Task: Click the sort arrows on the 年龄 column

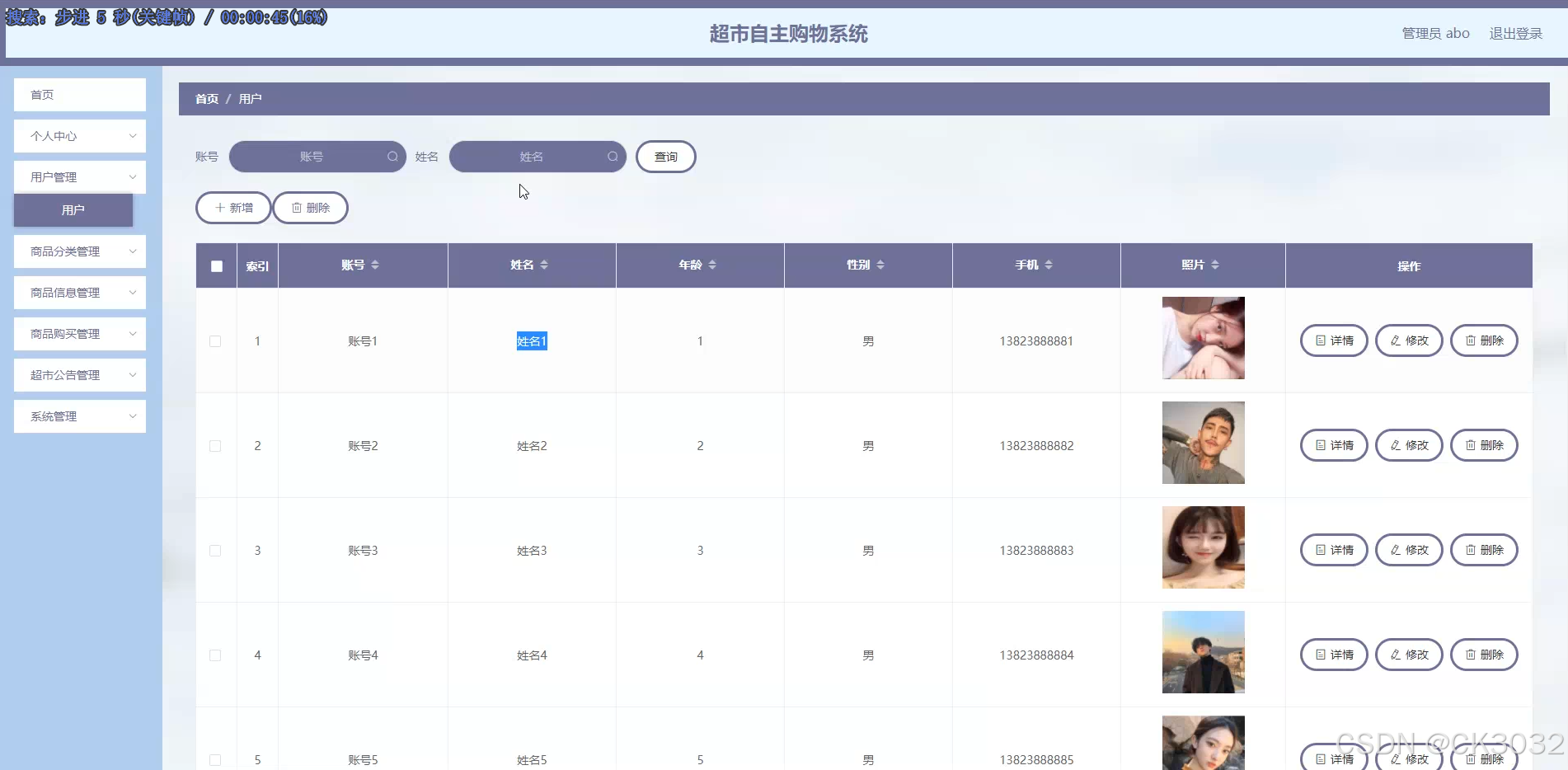Action: point(714,265)
